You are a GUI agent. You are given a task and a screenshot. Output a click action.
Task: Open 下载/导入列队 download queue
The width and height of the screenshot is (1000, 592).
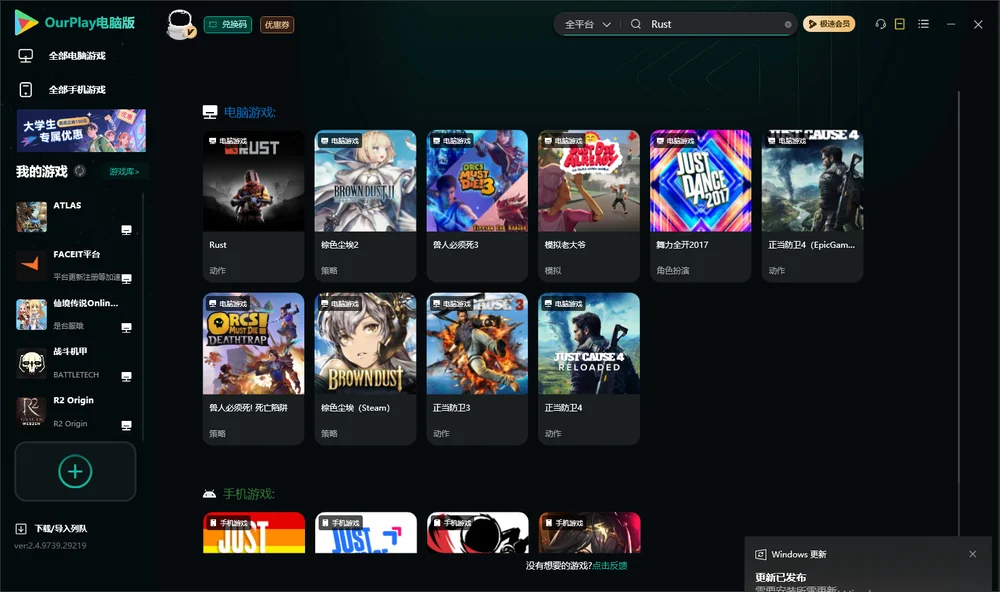click(x=61, y=528)
